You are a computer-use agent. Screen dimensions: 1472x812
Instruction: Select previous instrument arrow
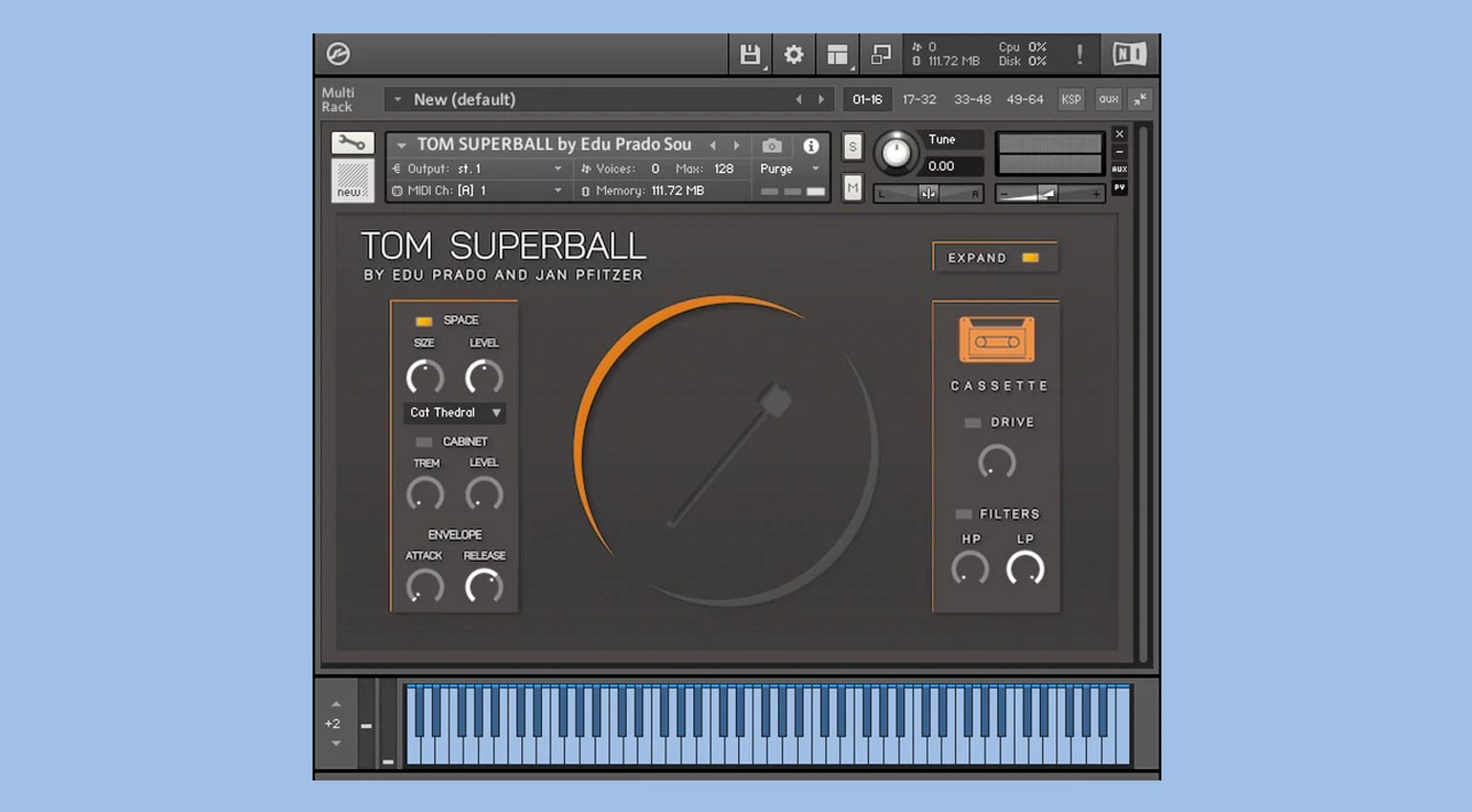click(713, 145)
